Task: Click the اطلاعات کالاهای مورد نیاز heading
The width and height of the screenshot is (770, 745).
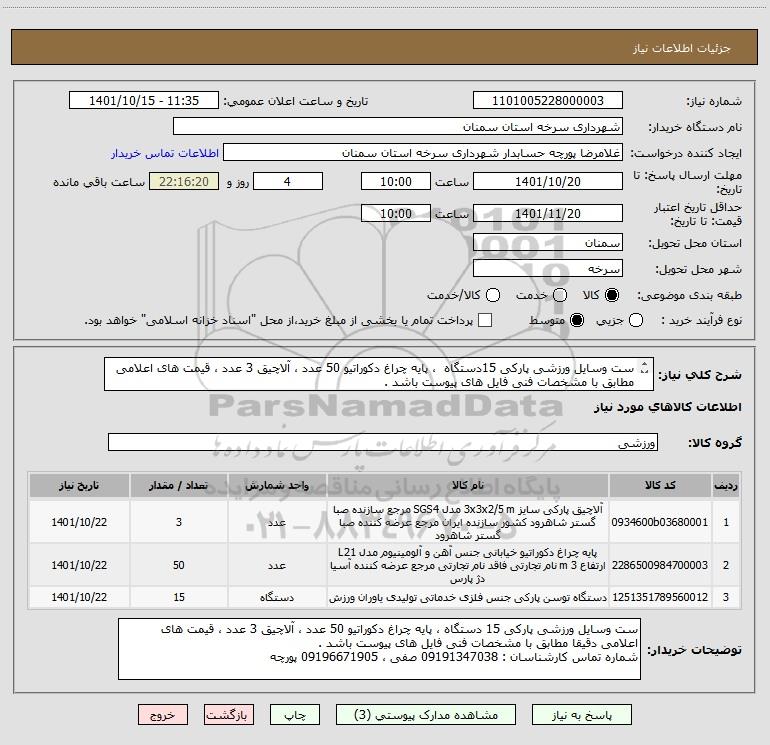Action: point(668,407)
